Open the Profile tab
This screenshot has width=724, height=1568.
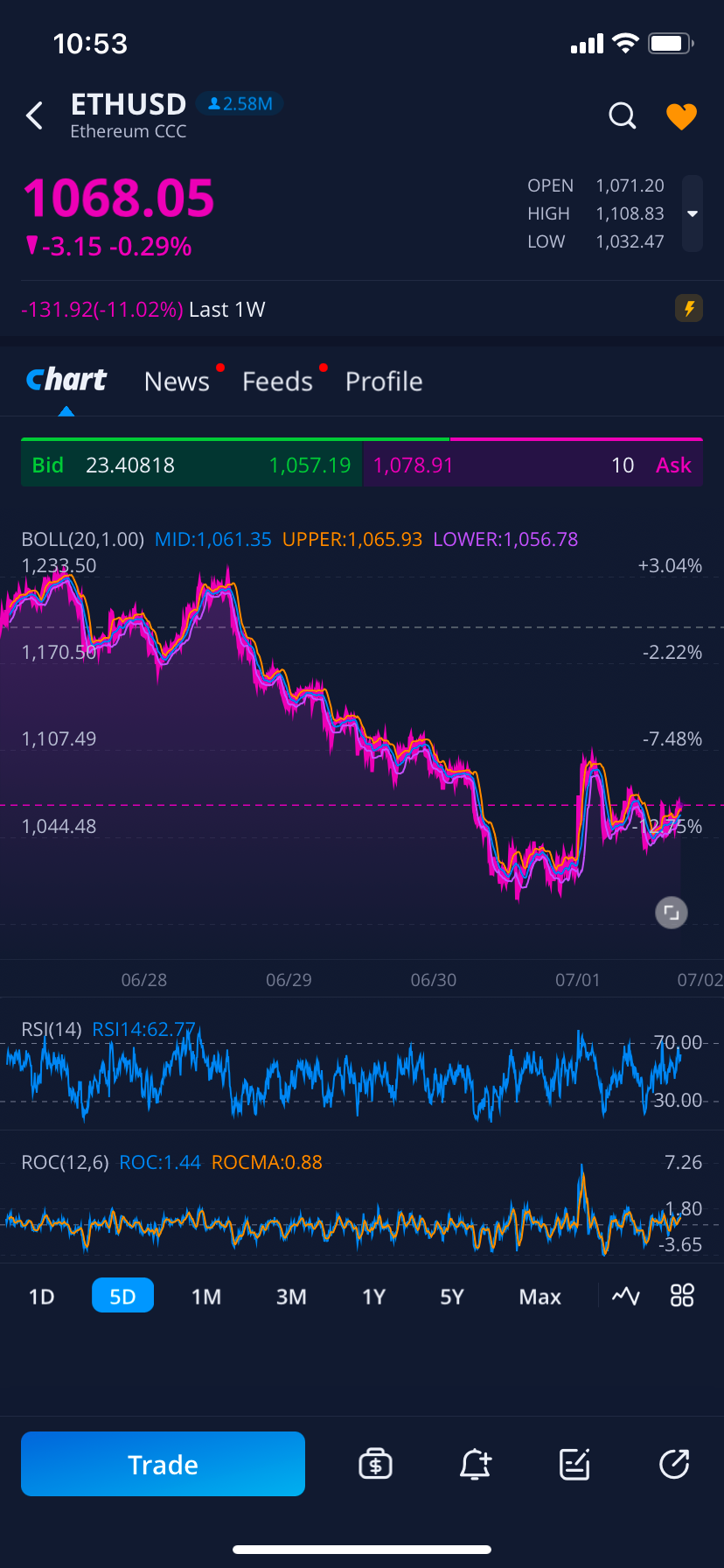[384, 381]
